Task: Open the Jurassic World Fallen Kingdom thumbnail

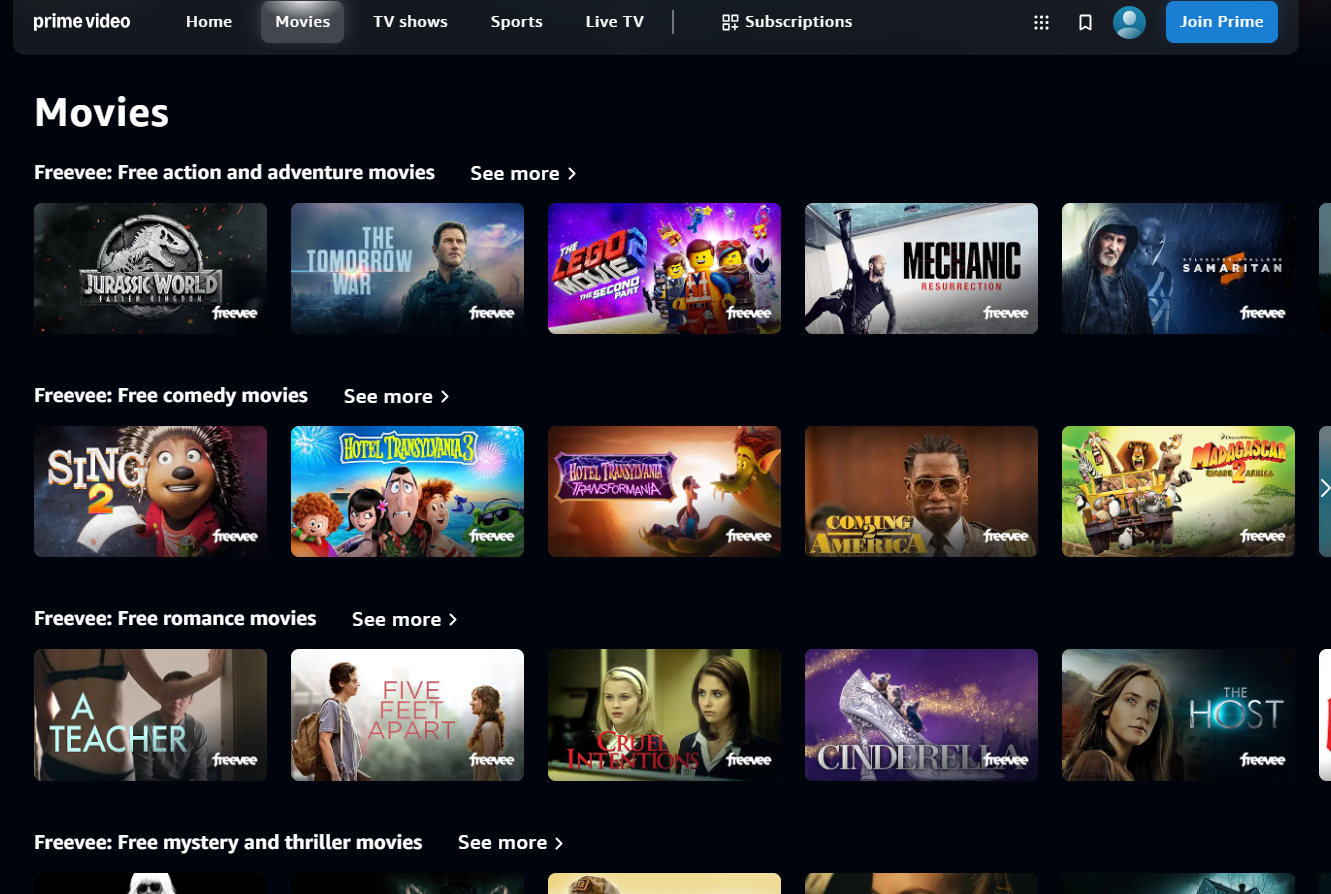Action: pos(150,268)
